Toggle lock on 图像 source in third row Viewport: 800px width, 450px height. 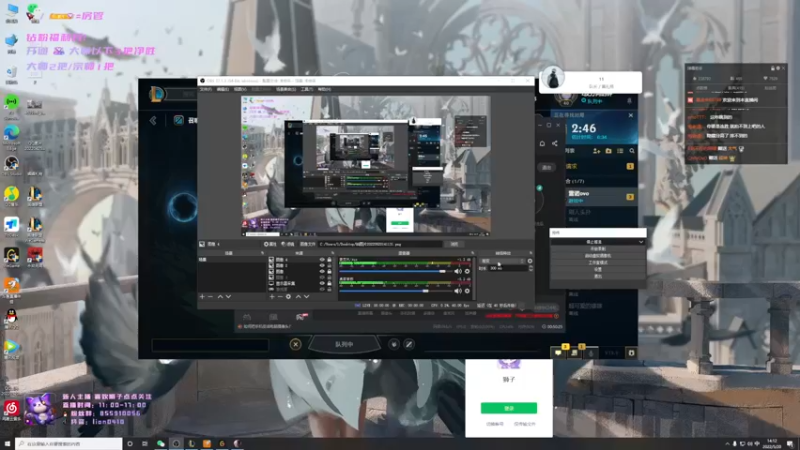tap(329, 271)
